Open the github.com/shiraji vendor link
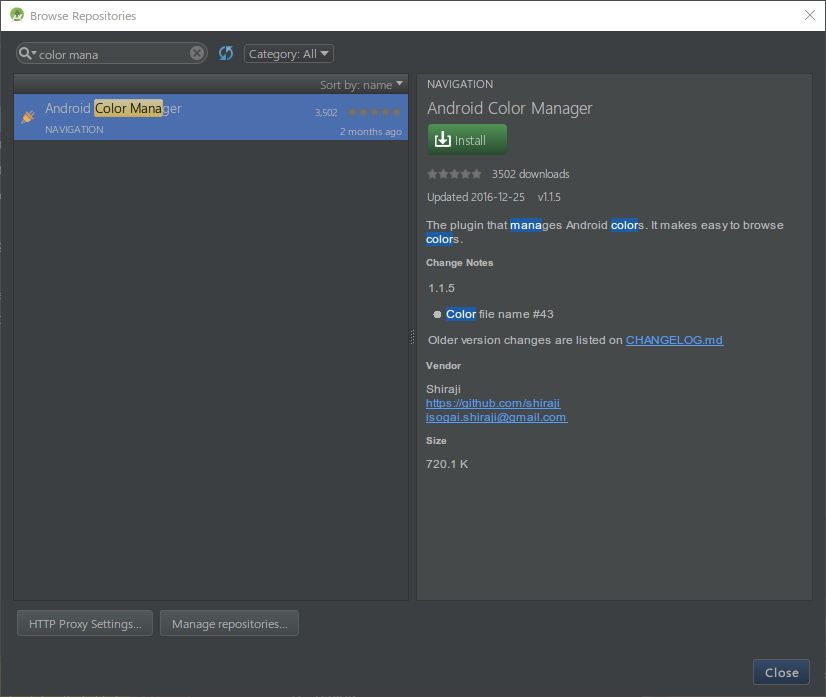826x697 pixels. coord(493,403)
